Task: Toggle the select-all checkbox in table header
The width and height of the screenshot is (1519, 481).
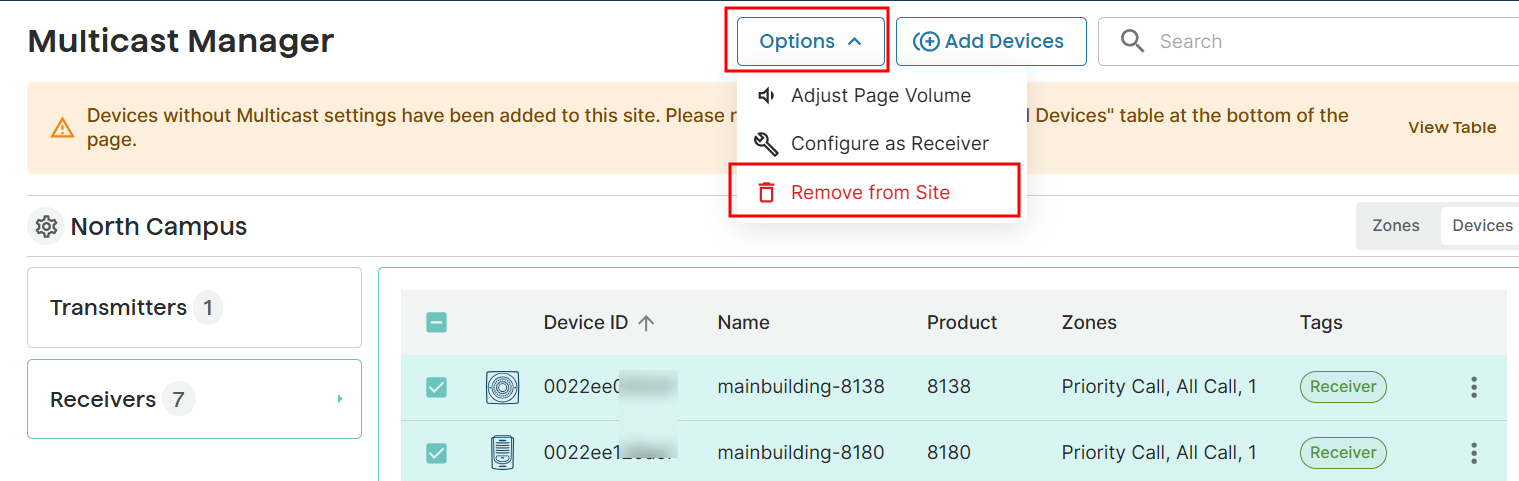Action: coord(436,322)
